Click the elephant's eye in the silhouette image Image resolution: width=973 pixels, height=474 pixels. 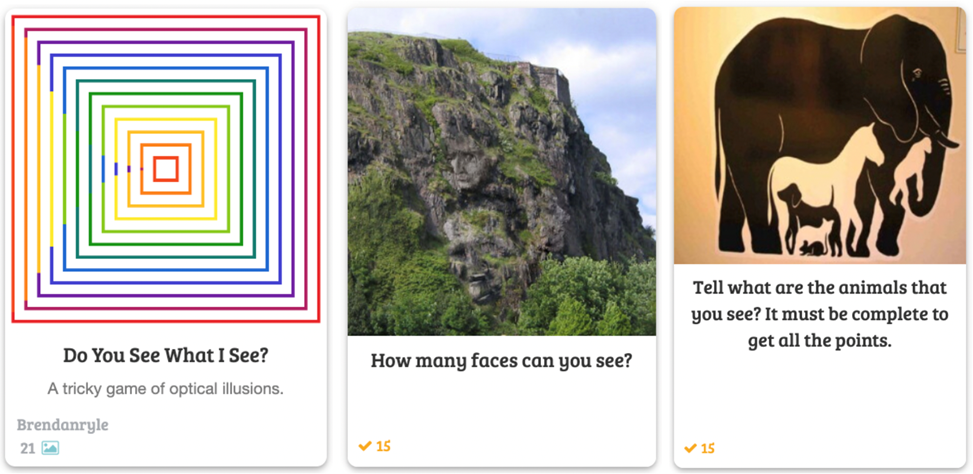click(917, 74)
